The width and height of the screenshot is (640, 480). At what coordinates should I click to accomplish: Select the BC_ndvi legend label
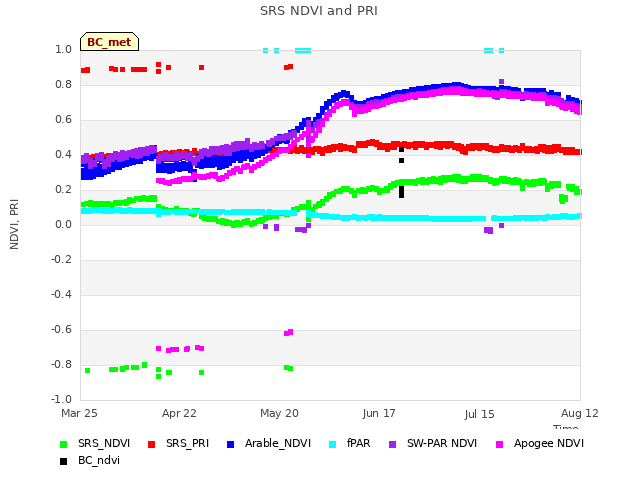coord(99,461)
